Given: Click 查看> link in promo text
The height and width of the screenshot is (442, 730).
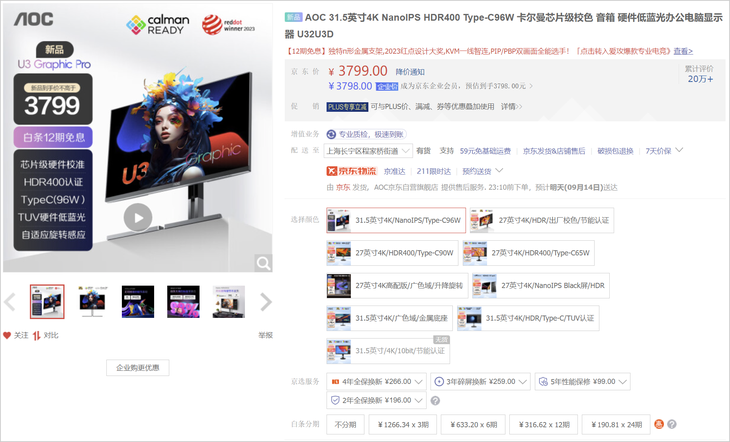Looking at the screenshot, I should [x=683, y=51].
